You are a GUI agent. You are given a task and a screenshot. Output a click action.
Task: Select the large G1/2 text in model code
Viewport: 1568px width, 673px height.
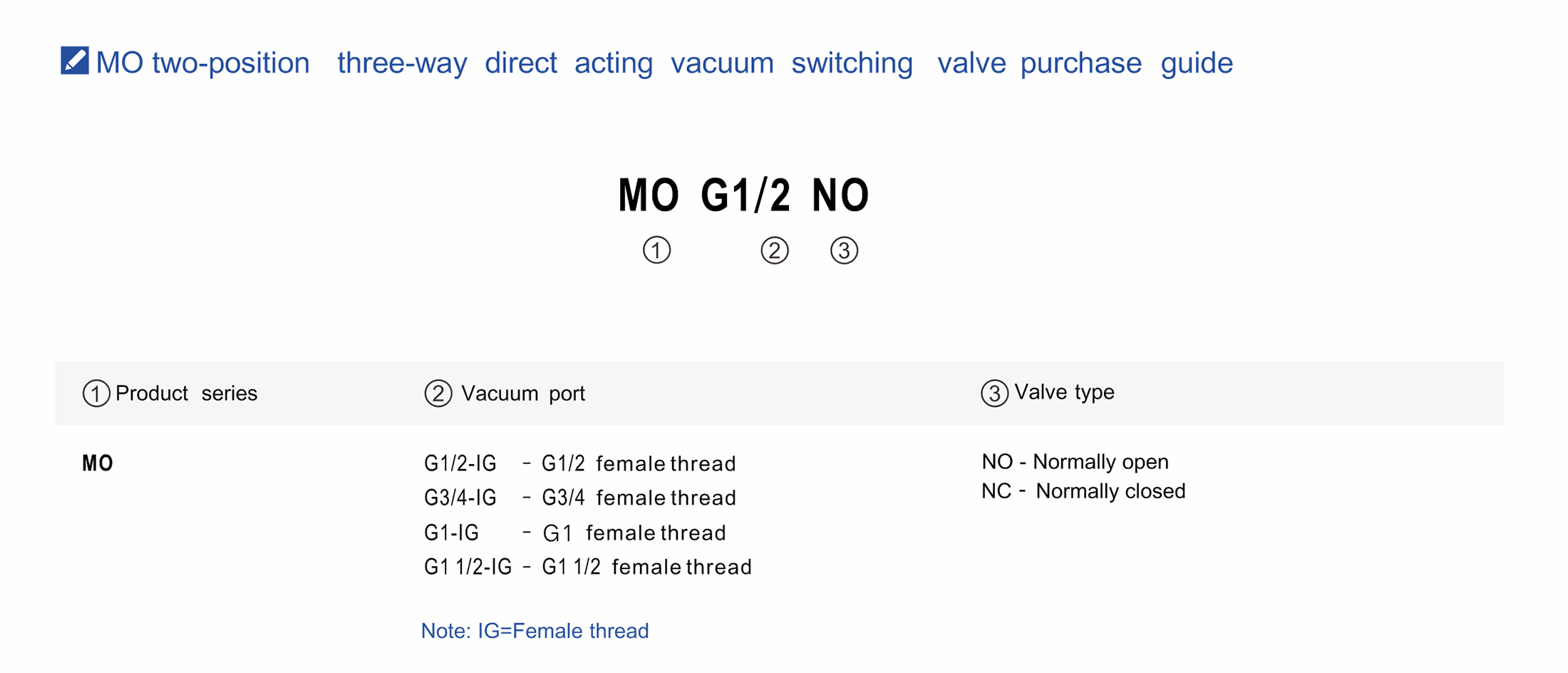[x=746, y=195]
